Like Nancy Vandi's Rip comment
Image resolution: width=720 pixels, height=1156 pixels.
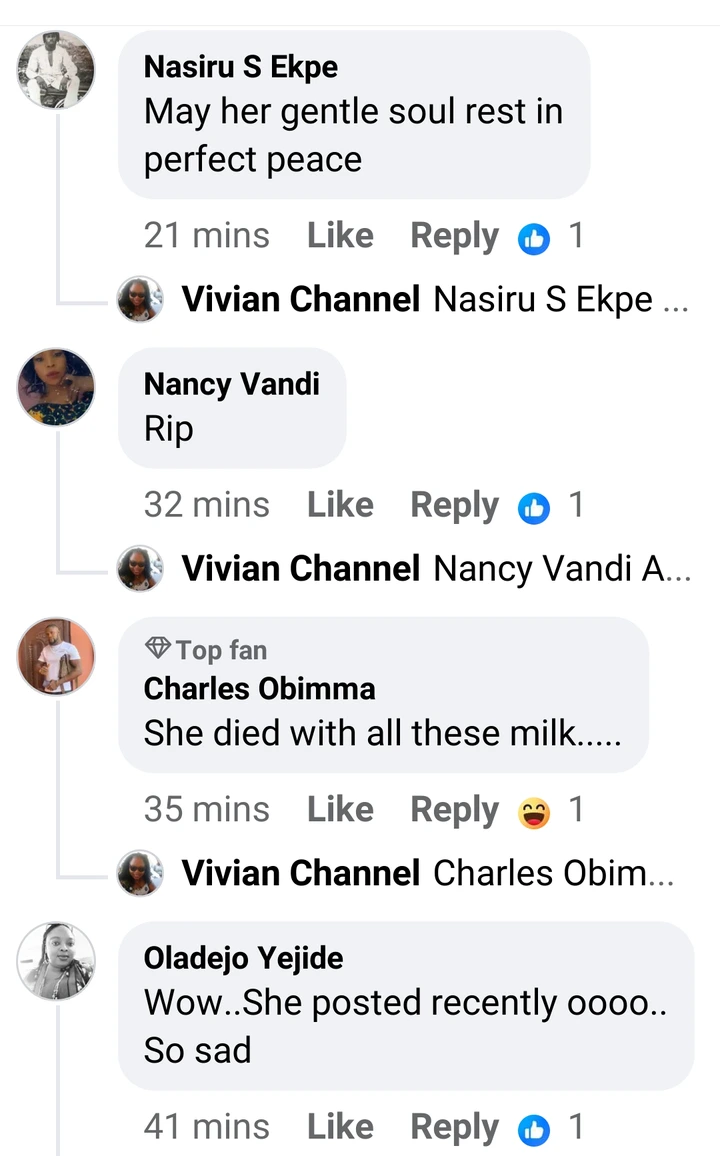[x=340, y=505]
